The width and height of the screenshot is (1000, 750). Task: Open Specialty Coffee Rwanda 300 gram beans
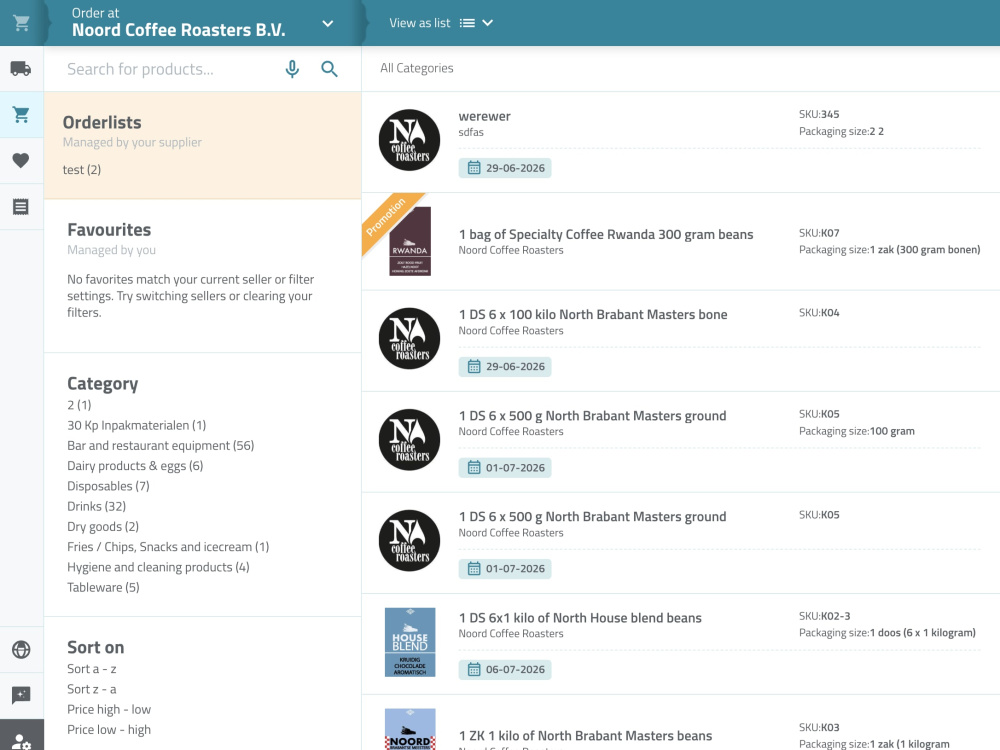tap(606, 234)
